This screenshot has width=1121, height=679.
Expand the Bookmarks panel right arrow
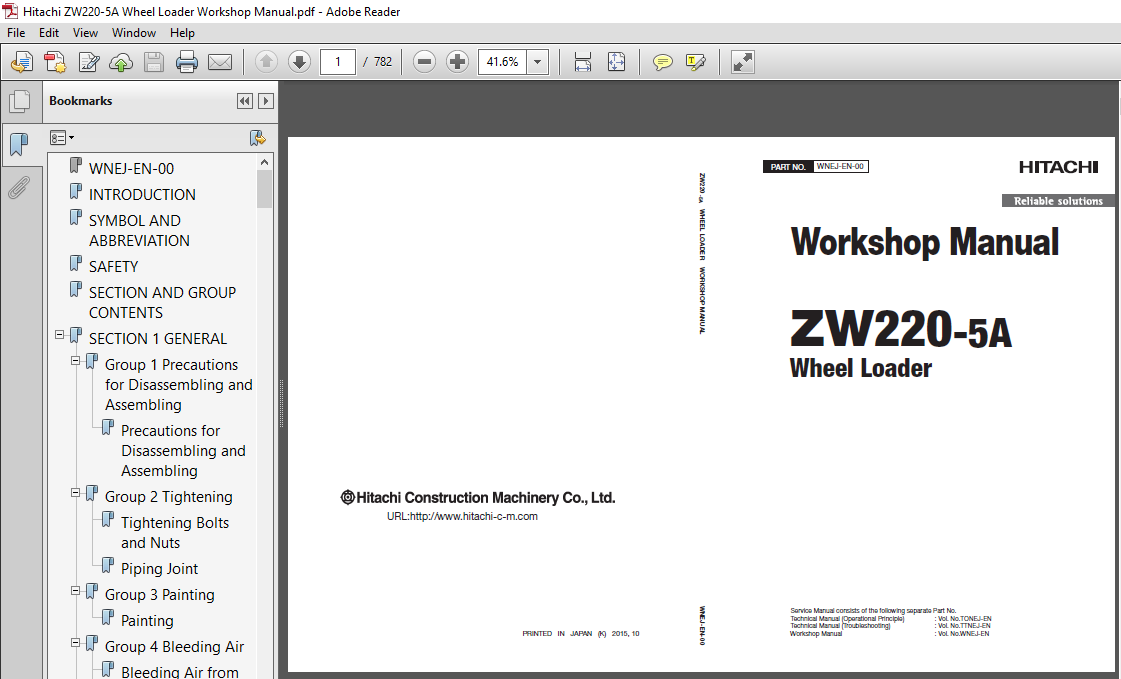coord(266,101)
